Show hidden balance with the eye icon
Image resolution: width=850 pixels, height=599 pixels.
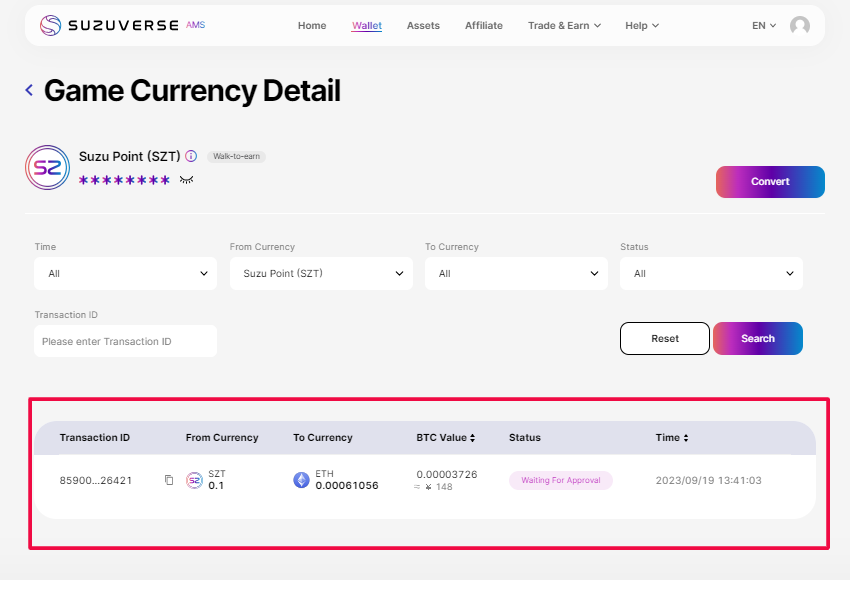pyautogui.click(x=186, y=180)
